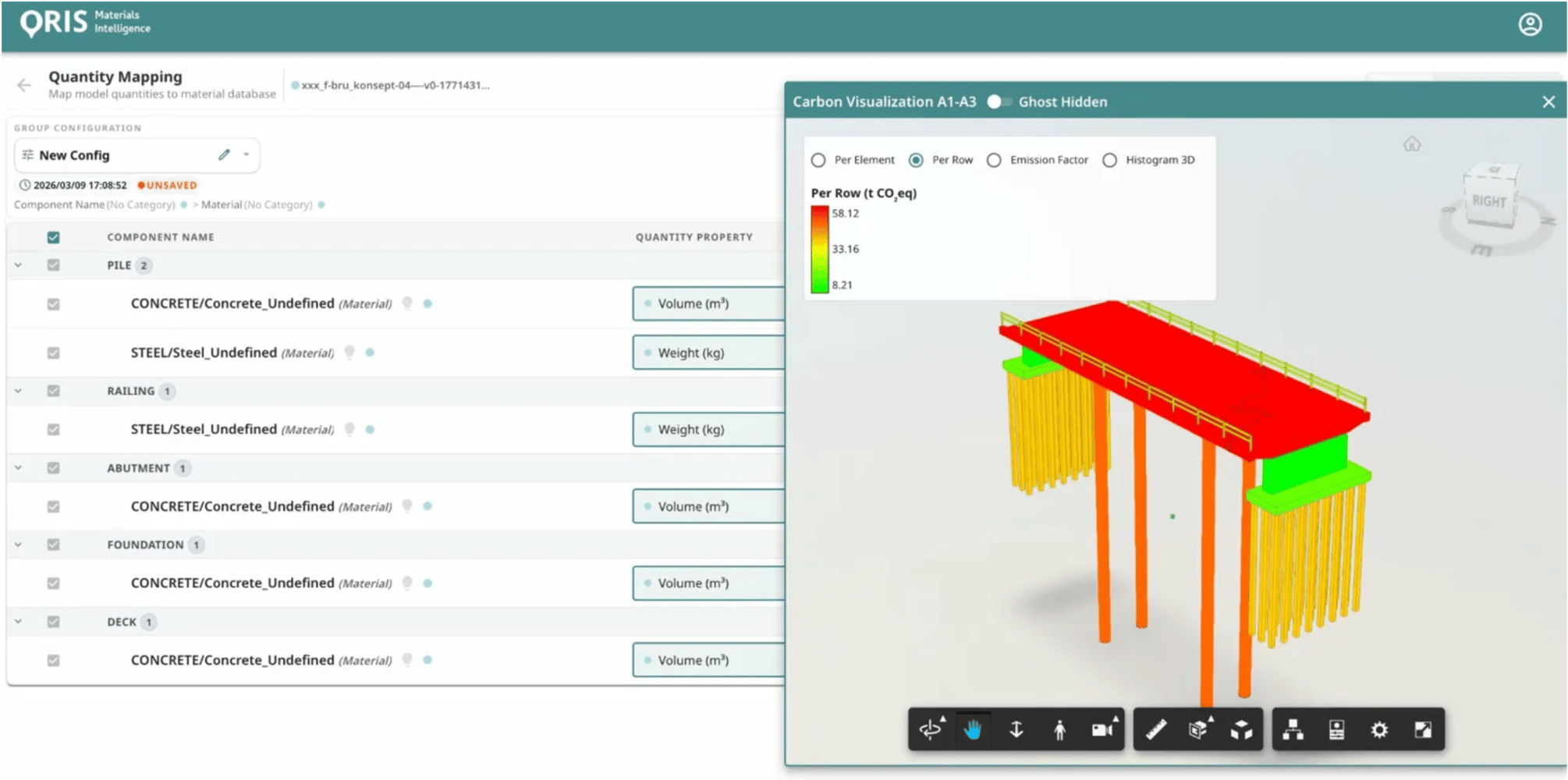
Task: Open the Section analysis cube tool
Action: (1199, 729)
